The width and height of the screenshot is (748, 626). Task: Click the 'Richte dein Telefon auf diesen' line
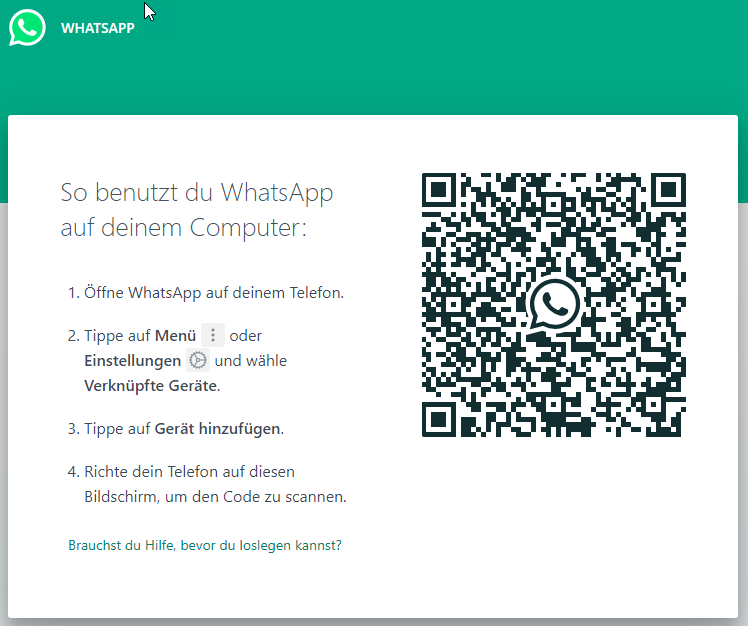tap(188, 471)
